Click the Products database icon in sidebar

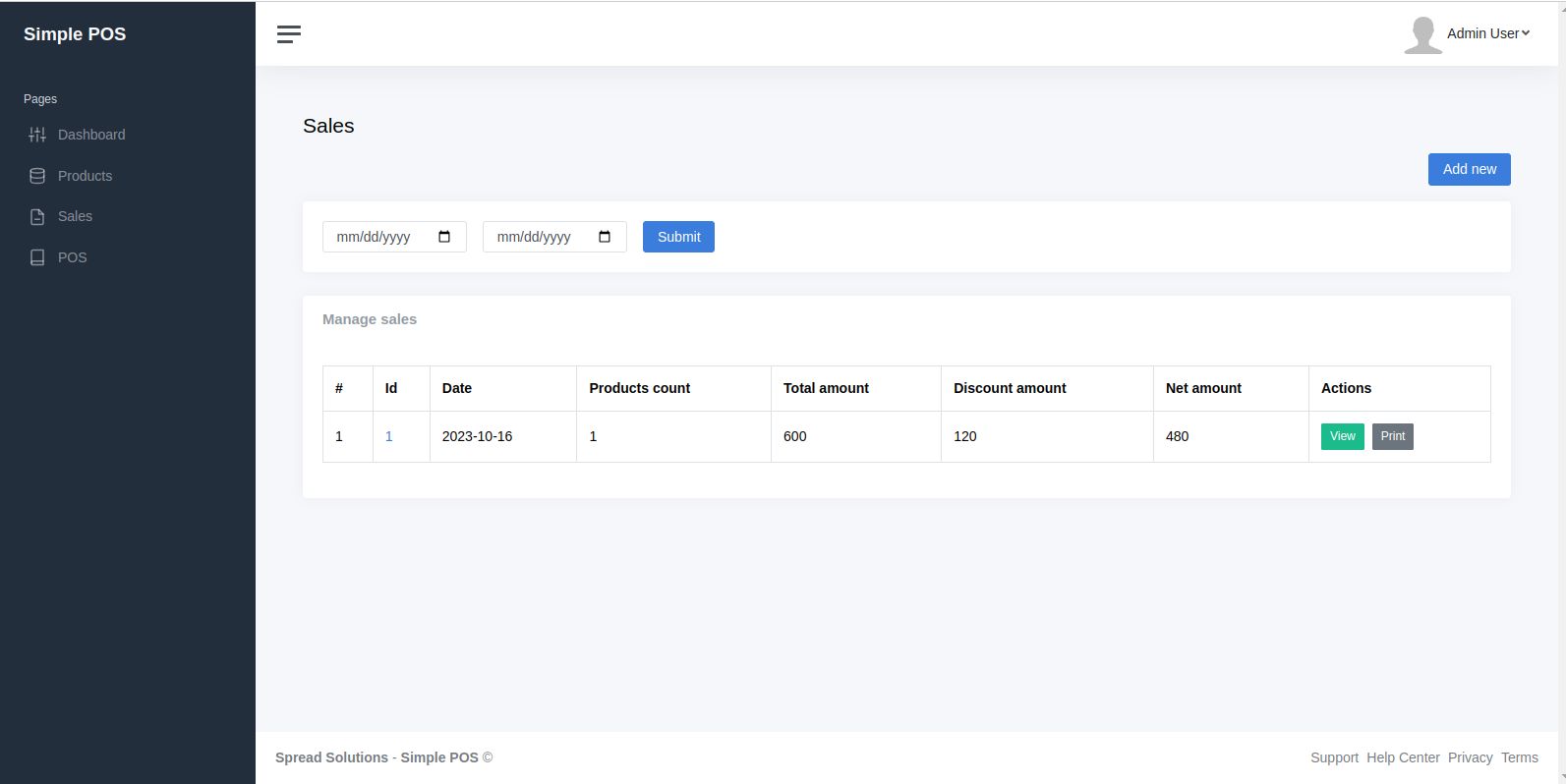(37, 176)
